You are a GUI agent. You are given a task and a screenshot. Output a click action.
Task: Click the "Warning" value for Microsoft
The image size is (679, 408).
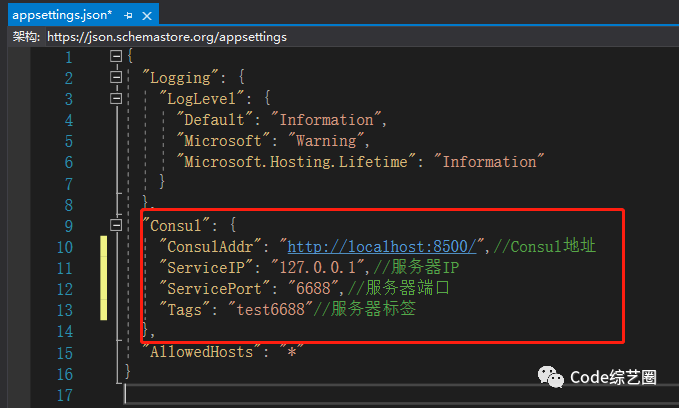tap(325, 141)
